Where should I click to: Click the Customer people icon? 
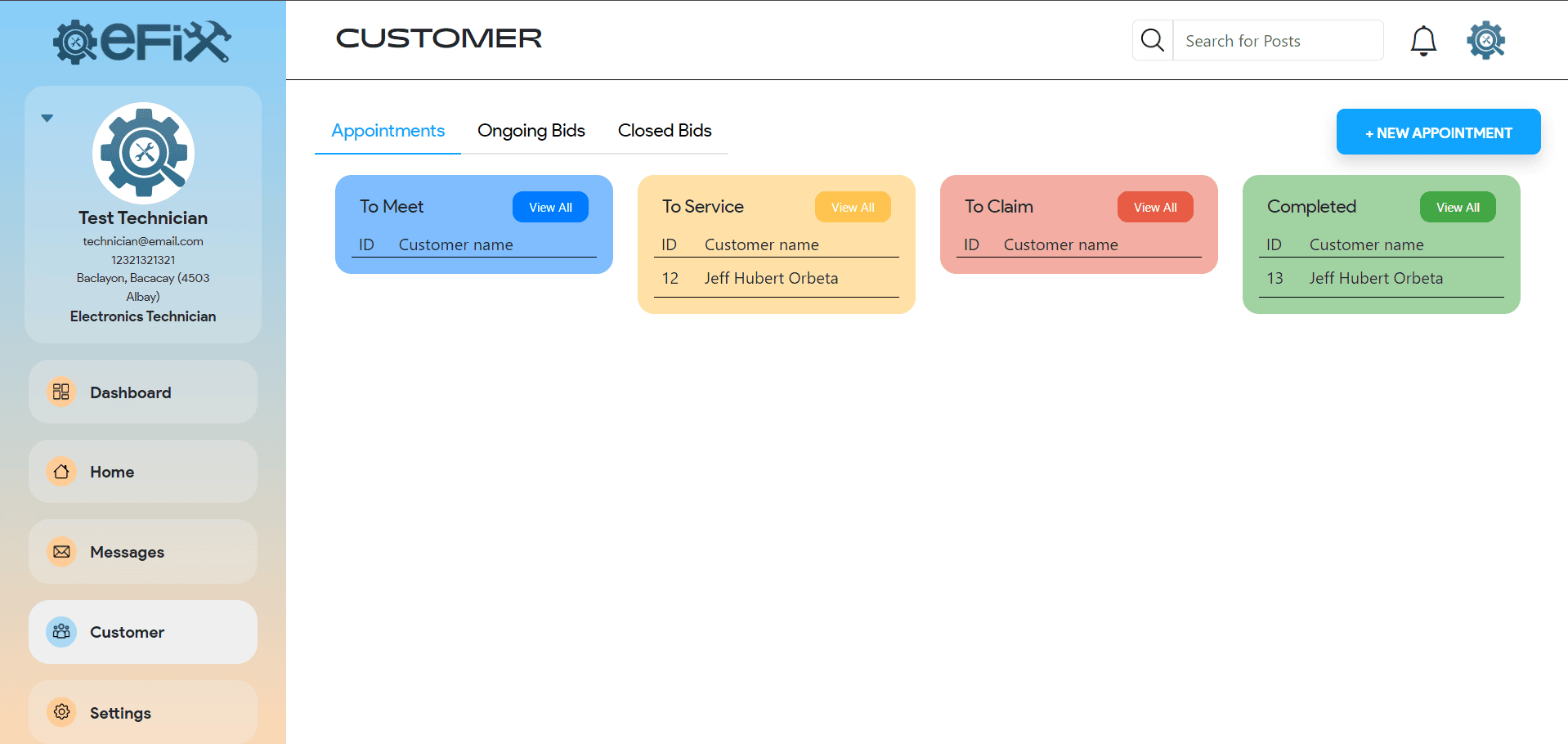tap(61, 632)
